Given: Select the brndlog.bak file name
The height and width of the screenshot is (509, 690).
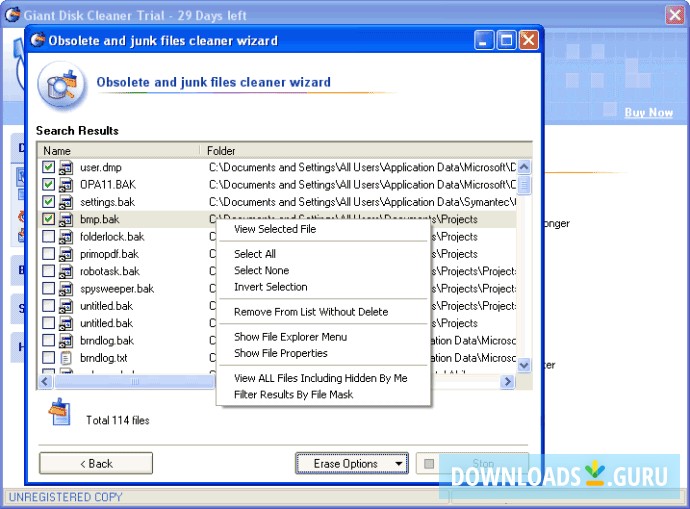Looking at the screenshot, I should 107,341.
